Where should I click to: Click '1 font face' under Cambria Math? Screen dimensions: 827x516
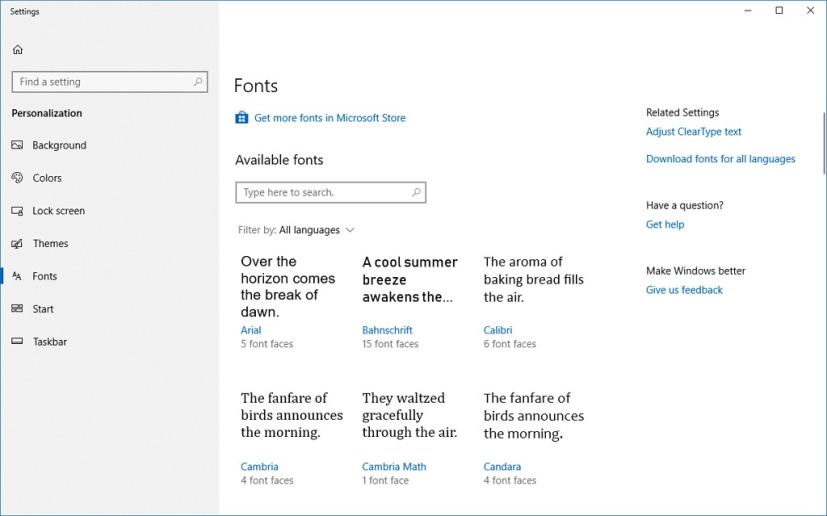(x=385, y=480)
